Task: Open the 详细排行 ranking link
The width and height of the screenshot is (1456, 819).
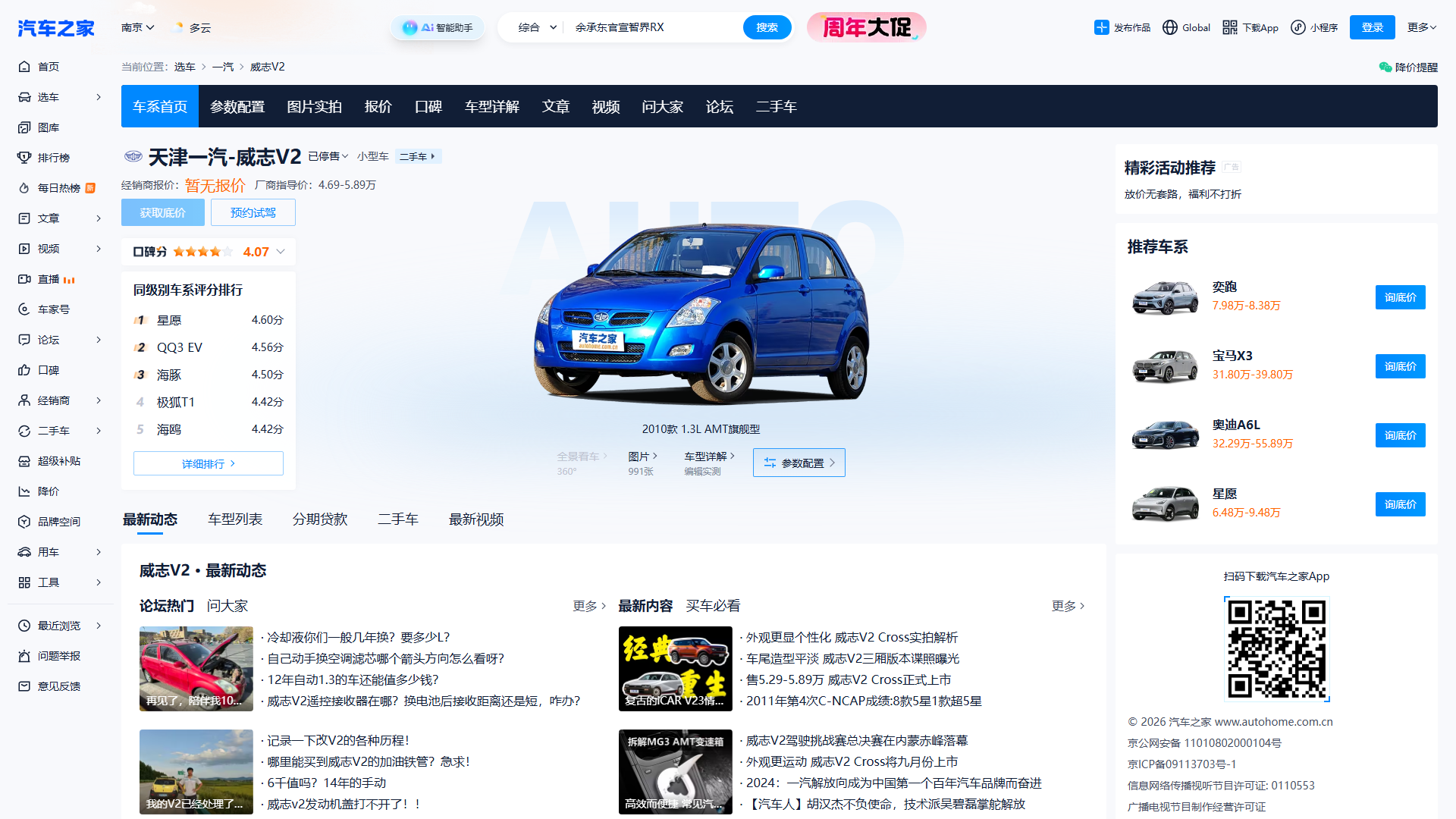Action: 209,463
